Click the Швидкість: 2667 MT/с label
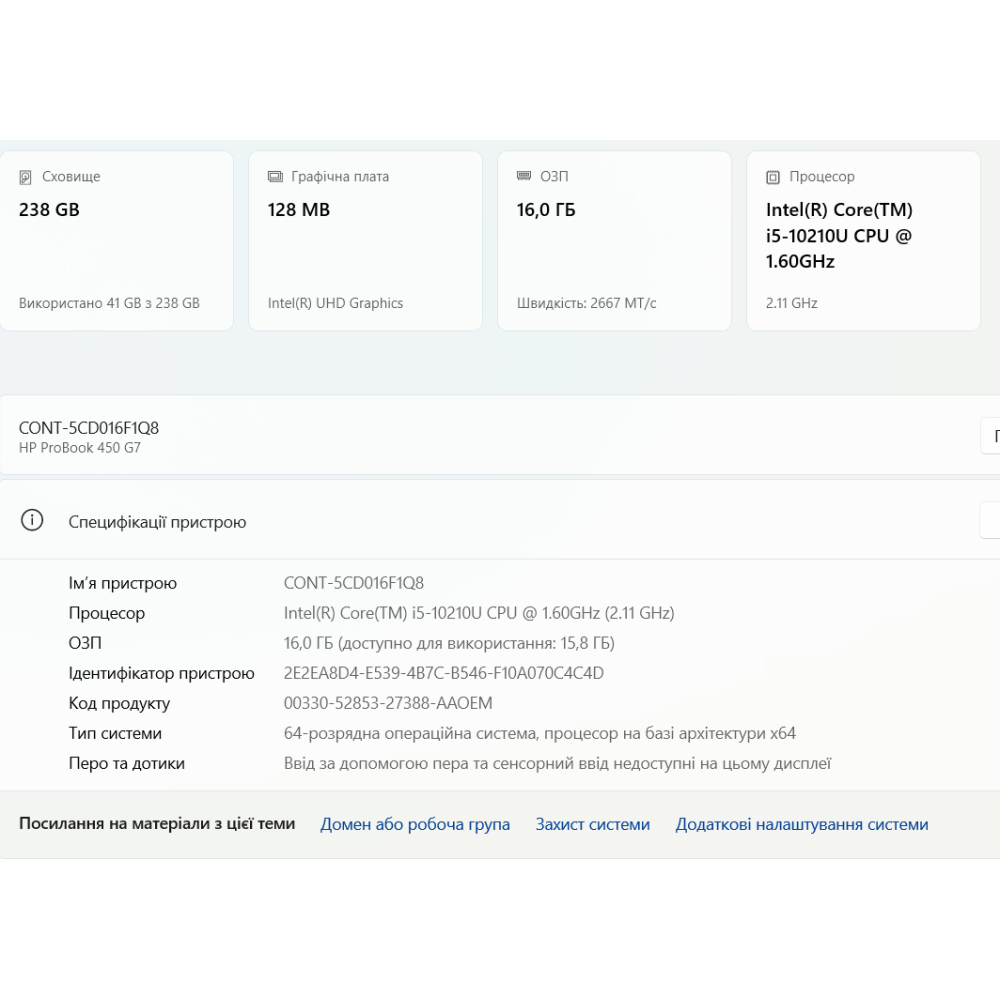This screenshot has width=1000, height=1000. point(586,303)
